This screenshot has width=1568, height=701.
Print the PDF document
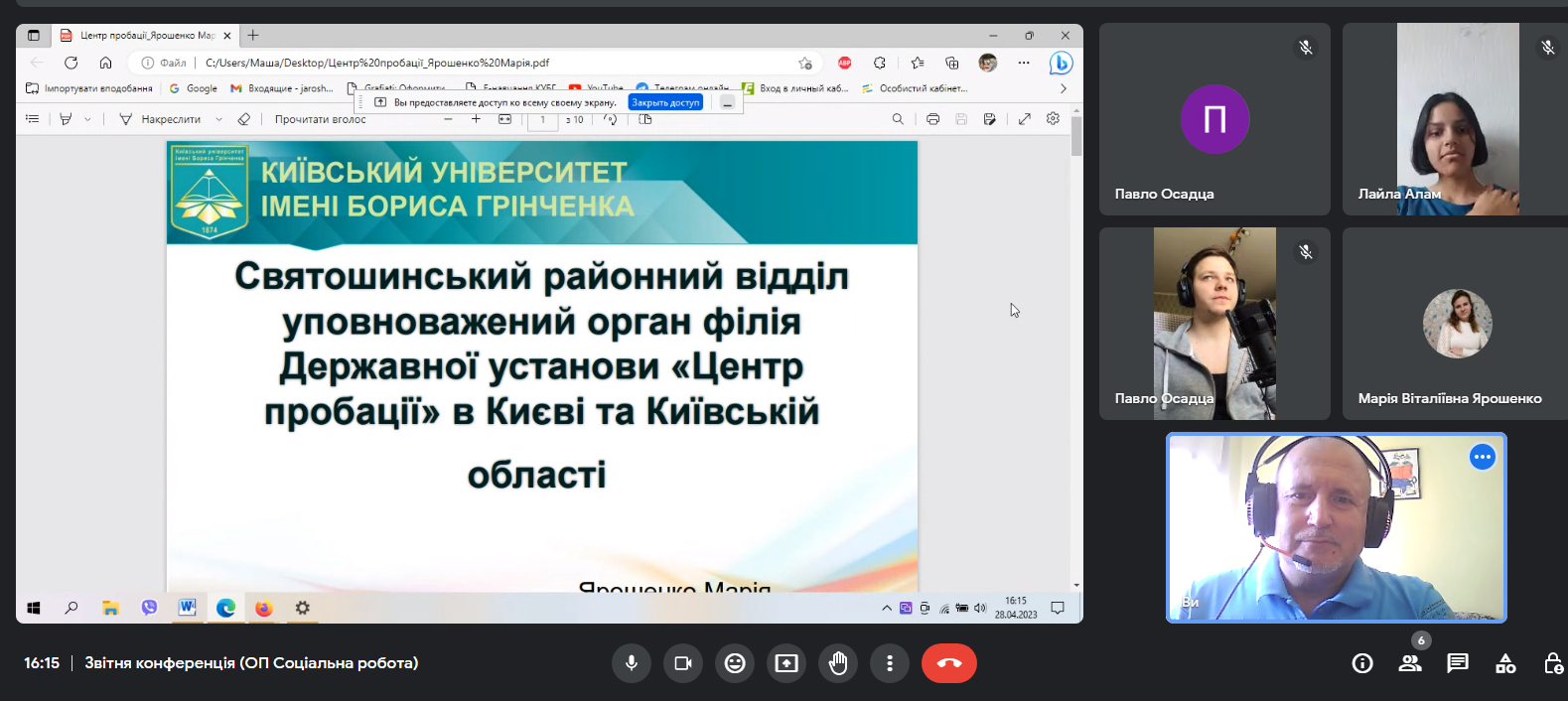click(x=932, y=119)
